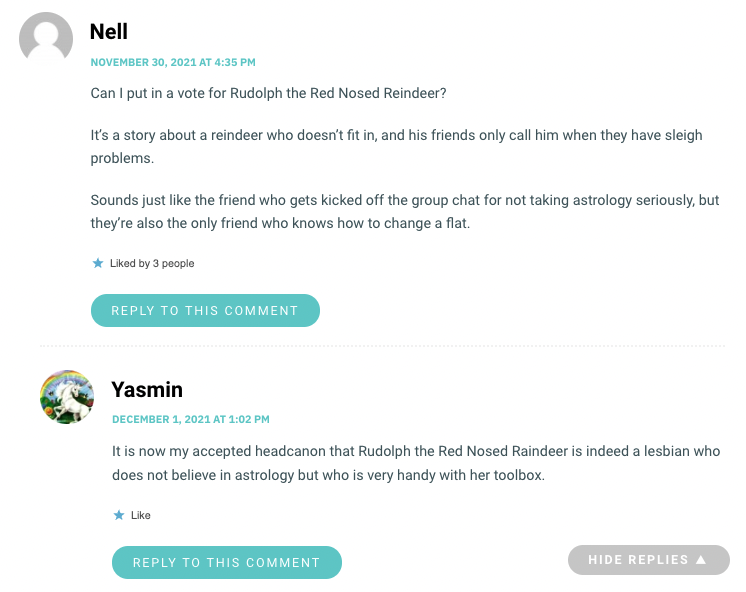The height and width of the screenshot is (592, 746).
Task: Open the "3 people" likers link
Action: [x=173, y=263]
